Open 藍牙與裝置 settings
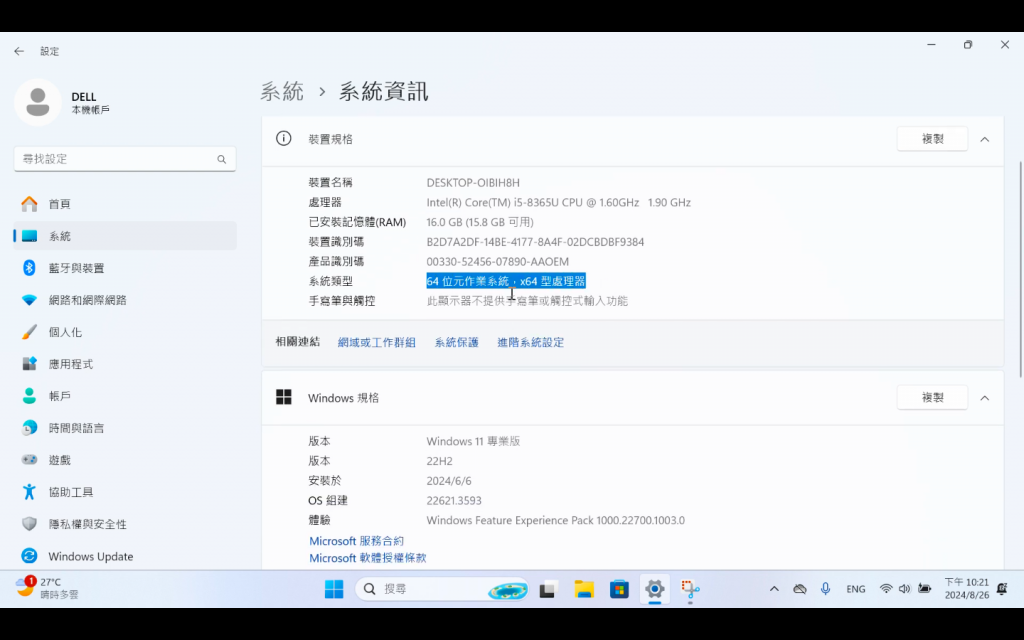 click(125, 268)
